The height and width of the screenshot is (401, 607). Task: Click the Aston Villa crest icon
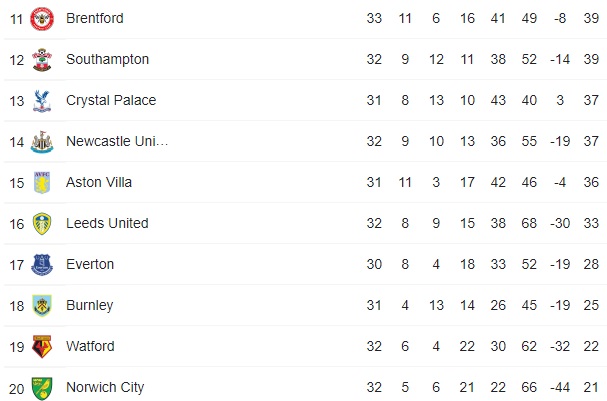(41, 183)
